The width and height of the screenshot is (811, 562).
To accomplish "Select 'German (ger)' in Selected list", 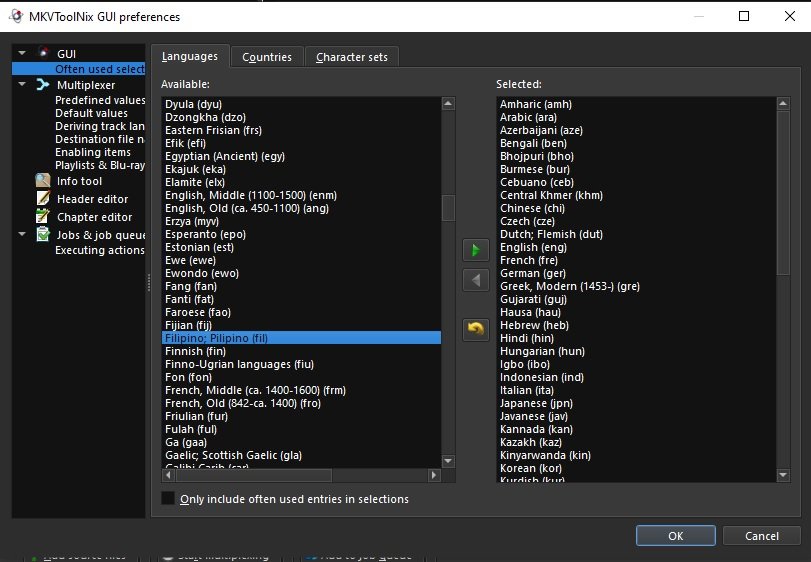I will (x=636, y=273).
